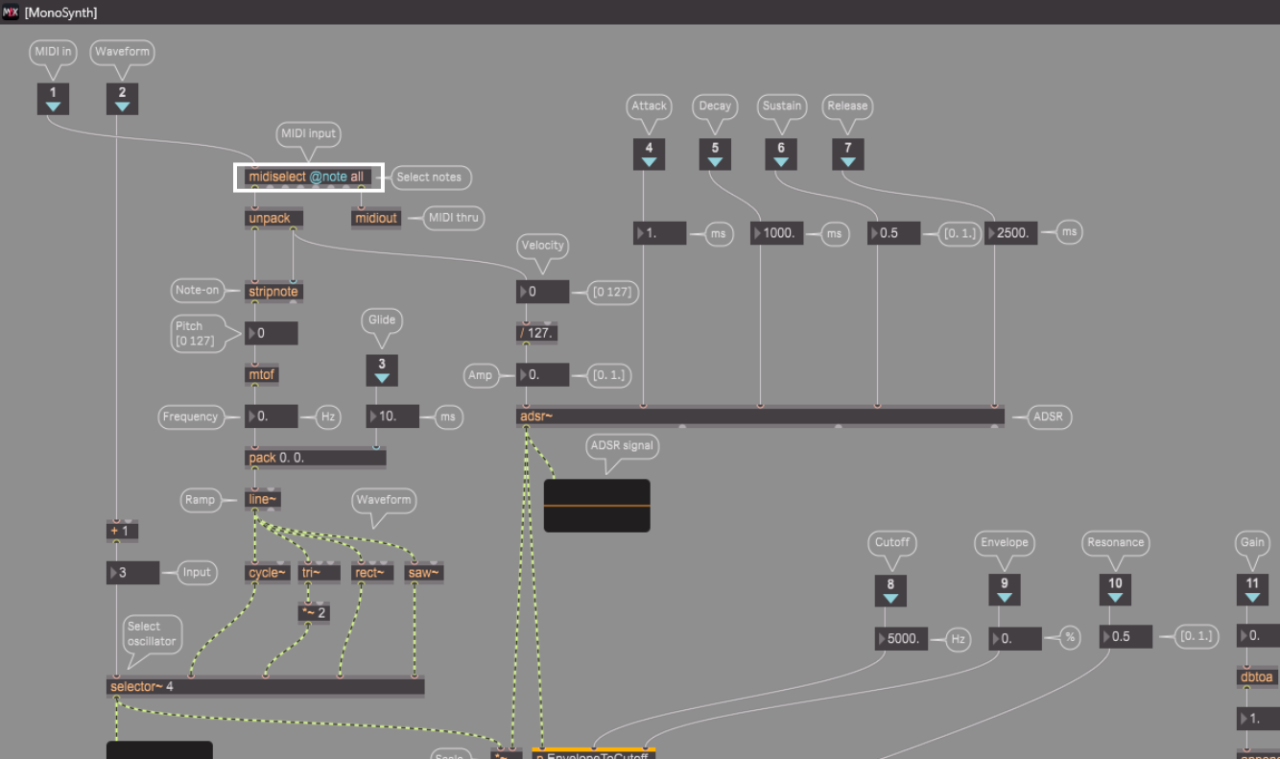
Task: Select the selector~ 4 object
Action: [265, 687]
